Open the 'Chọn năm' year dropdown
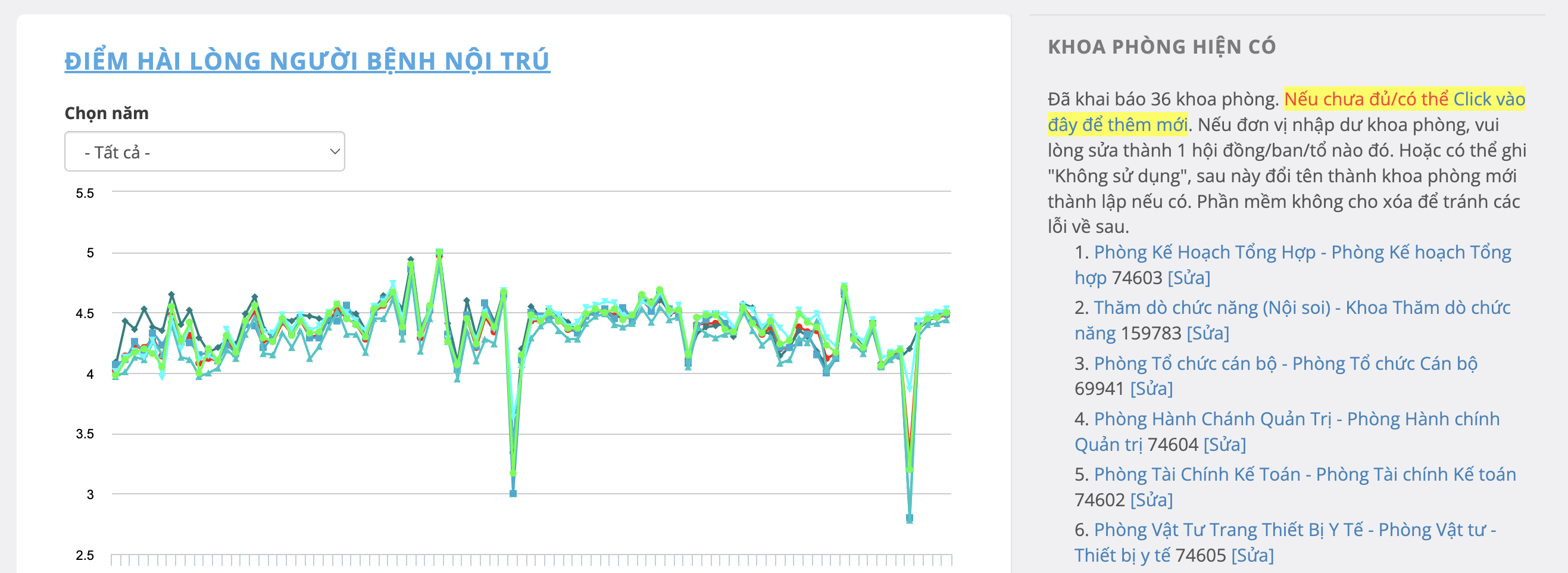 204,152
